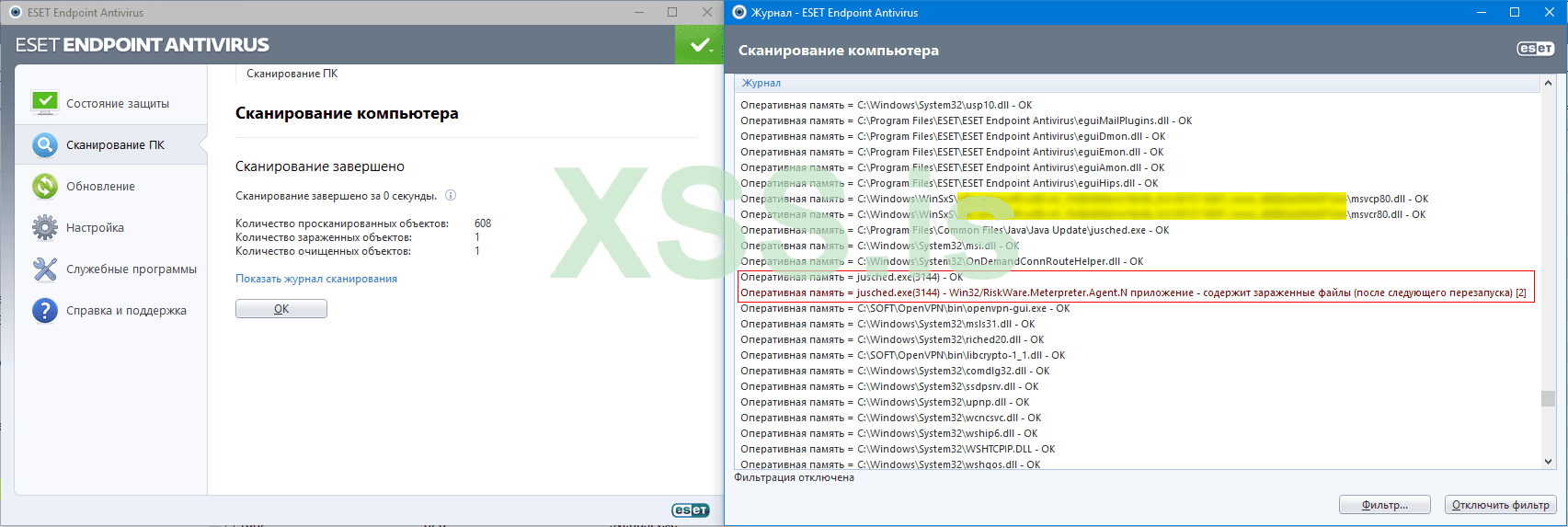Minimize the ESET Endpoint Antivirus main window
This screenshot has width=1568, height=527.
pos(638,12)
